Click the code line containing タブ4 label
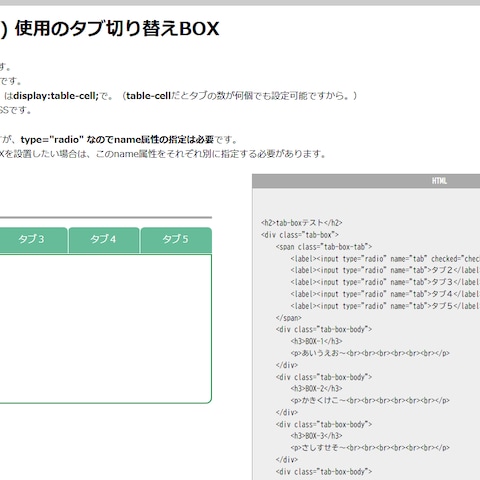The width and height of the screenshot is (480, 480). point(385,294)
